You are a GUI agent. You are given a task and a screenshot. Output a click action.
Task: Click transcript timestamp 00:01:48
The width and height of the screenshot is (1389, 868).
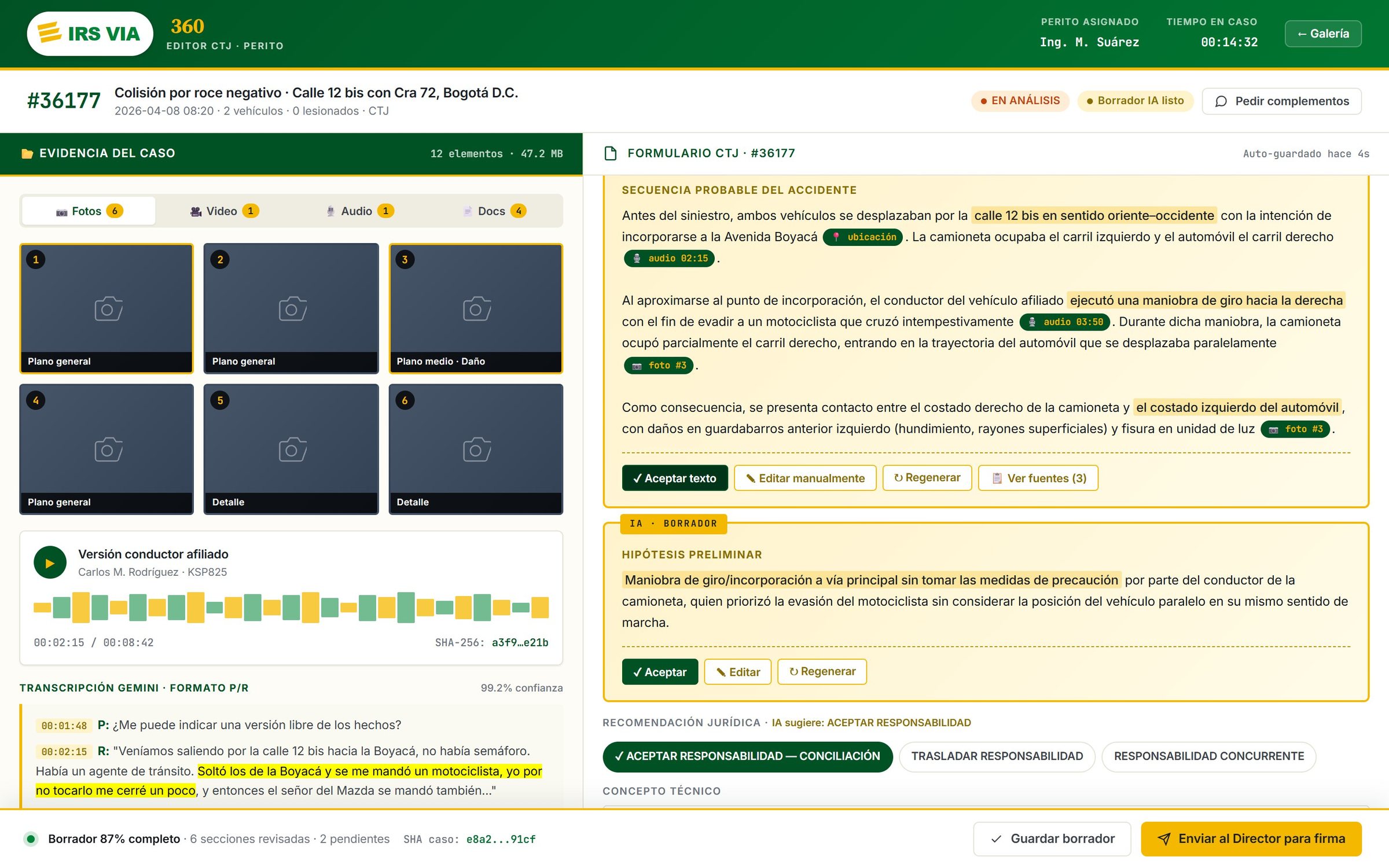(x=64, y=726)
